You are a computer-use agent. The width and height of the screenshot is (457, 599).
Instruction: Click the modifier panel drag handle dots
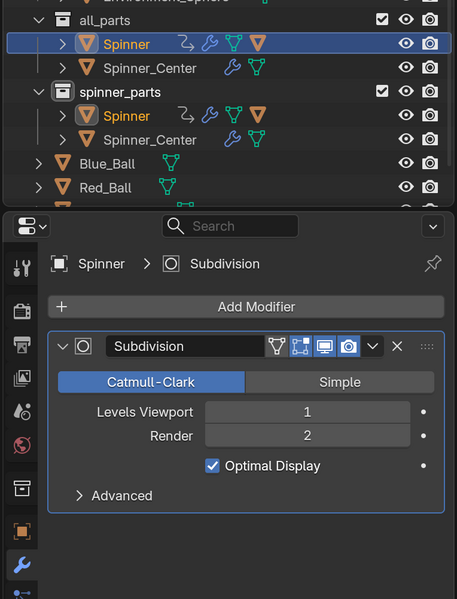click(427, 346)
